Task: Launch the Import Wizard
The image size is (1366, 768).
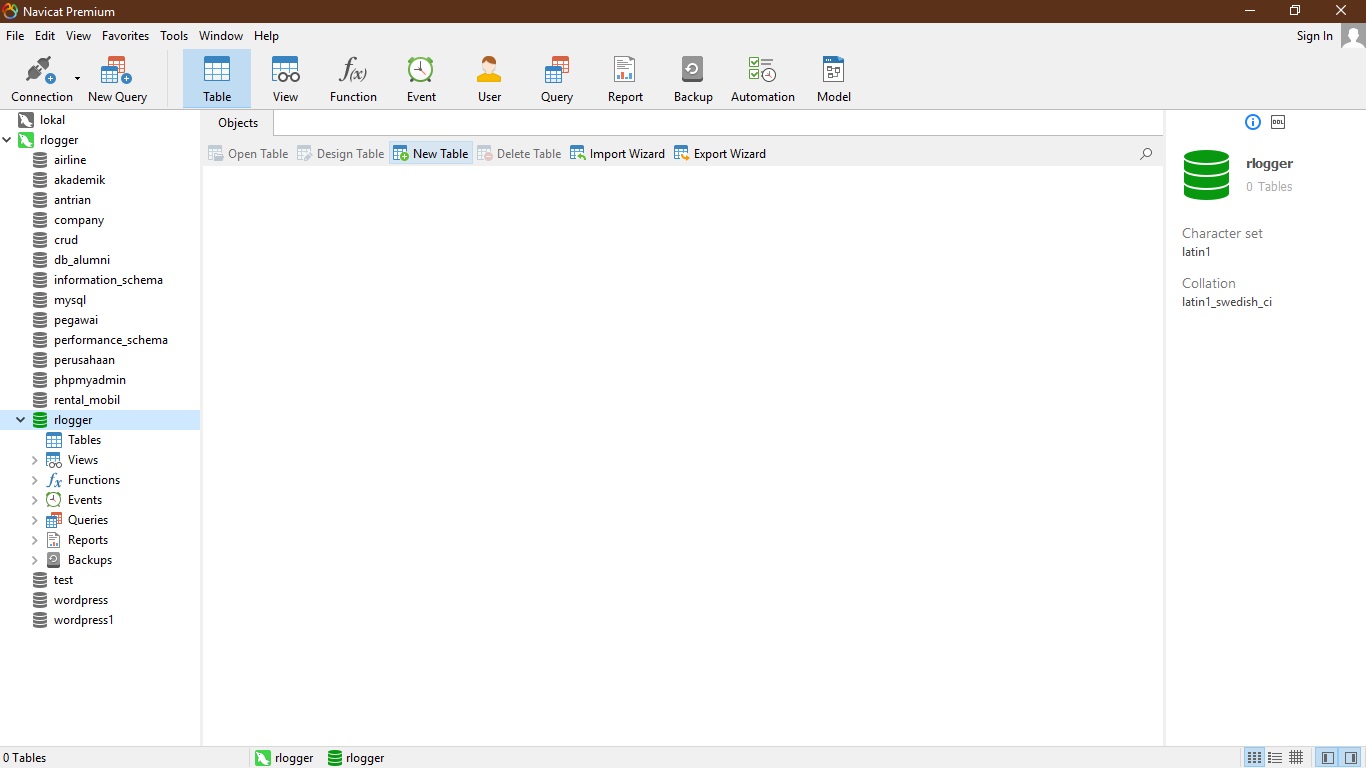Action: (x=617, y=153)
